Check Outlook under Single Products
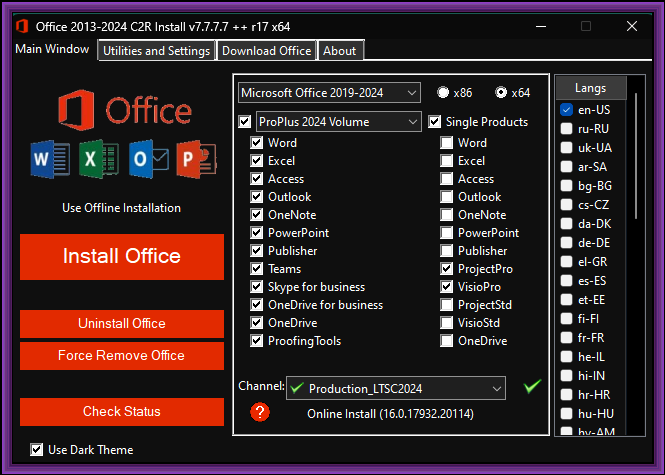665x475 pixels. (x=447, y=197)
